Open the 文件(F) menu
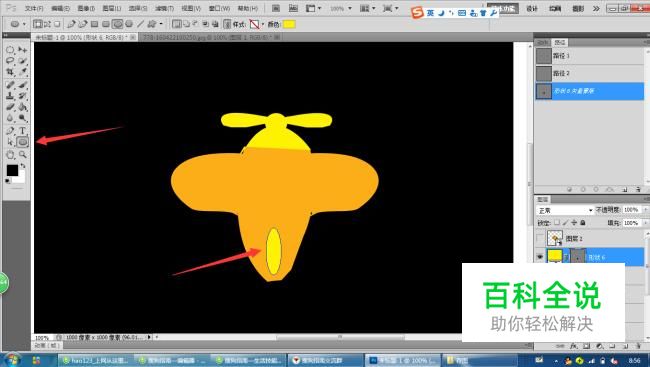Image resolution: width=650 pixels, height=367 pixels. tap(34, 8)
